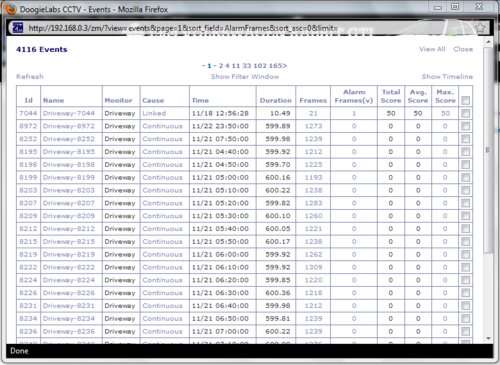Check the box in Driveway-8224 row
The height and width of the screenshot is (365, 500).
click(x=465, y=280)
